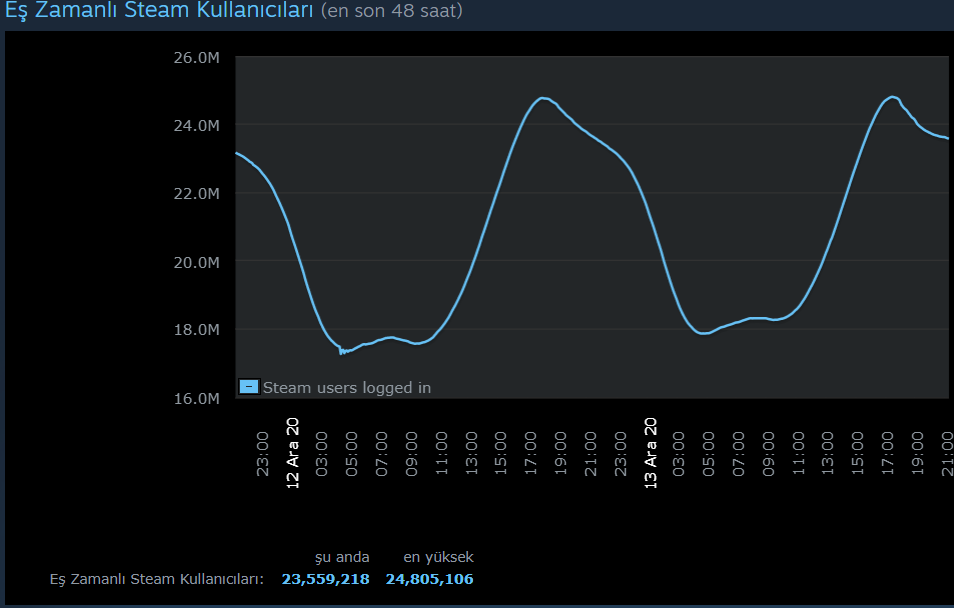Click the 22.0M y-axis label
The height and width of the screenshot is (608, 954).
tap(196, 194)
